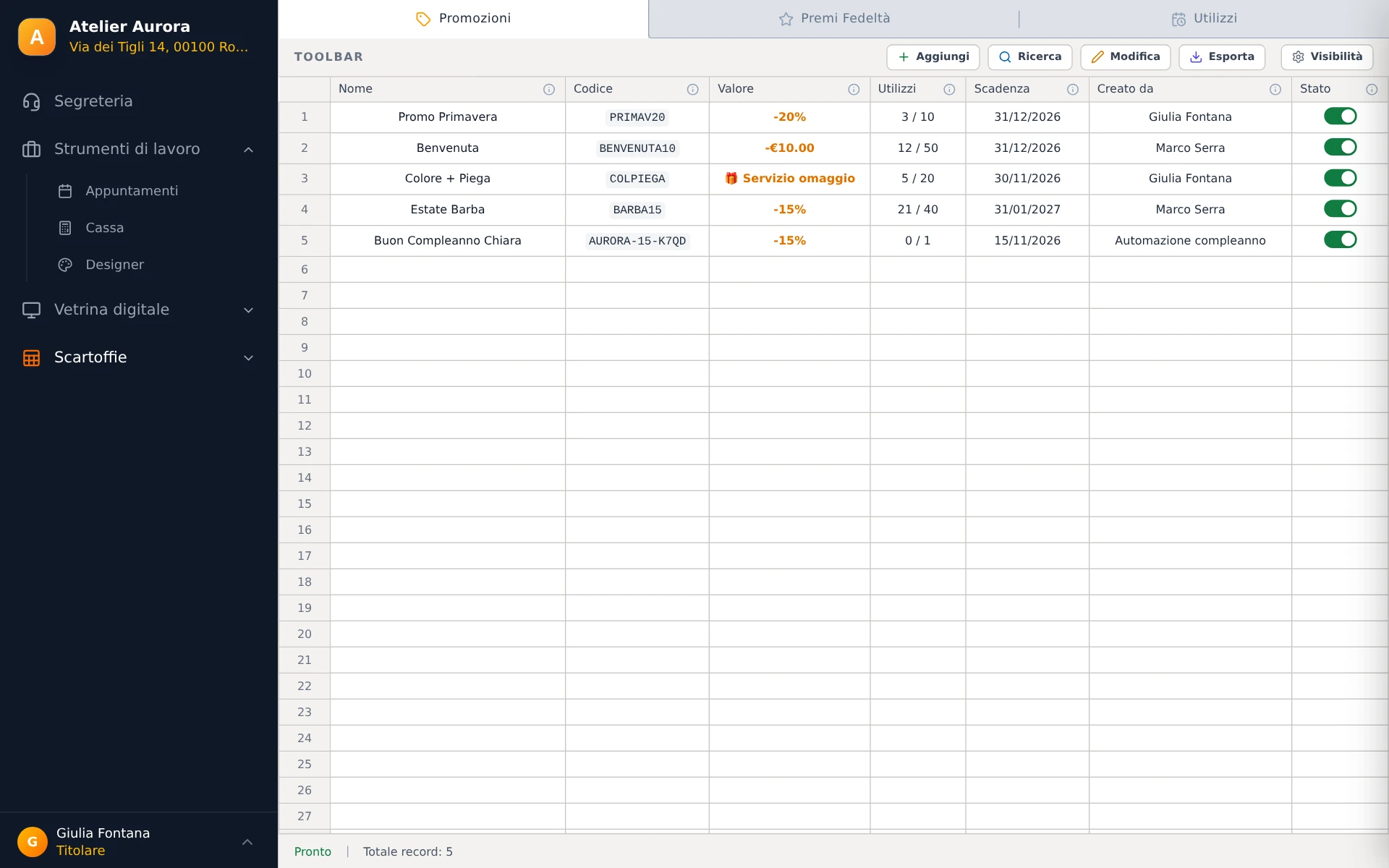
Task: Open the Visibilità settings button
Action: [1327, 57]
